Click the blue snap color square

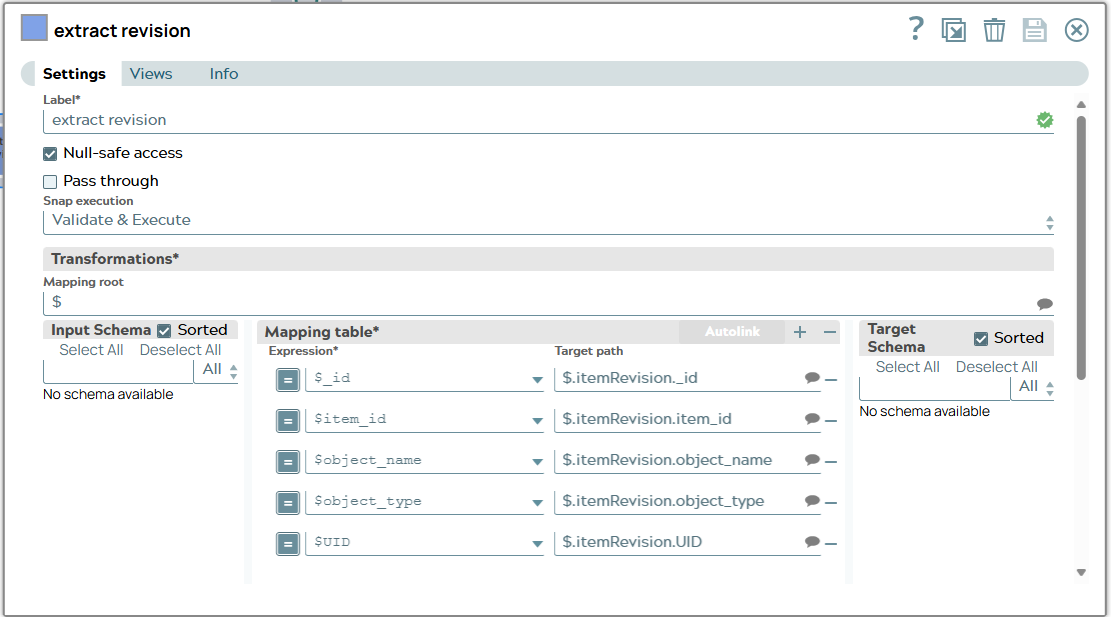(x=34, y=28)
